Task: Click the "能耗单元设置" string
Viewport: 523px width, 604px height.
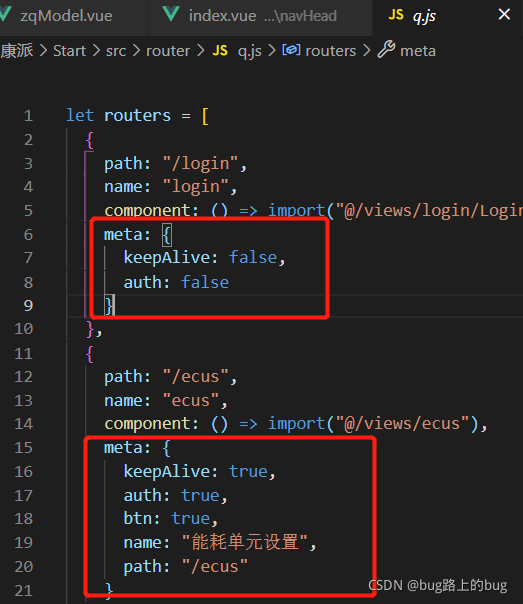Action: tap(245, 542)
